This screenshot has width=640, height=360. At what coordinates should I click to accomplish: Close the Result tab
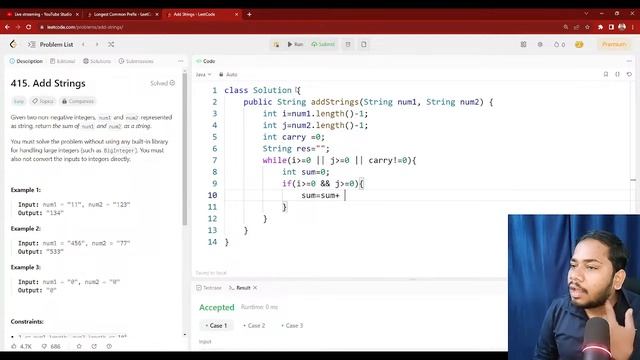pos(255,288)
